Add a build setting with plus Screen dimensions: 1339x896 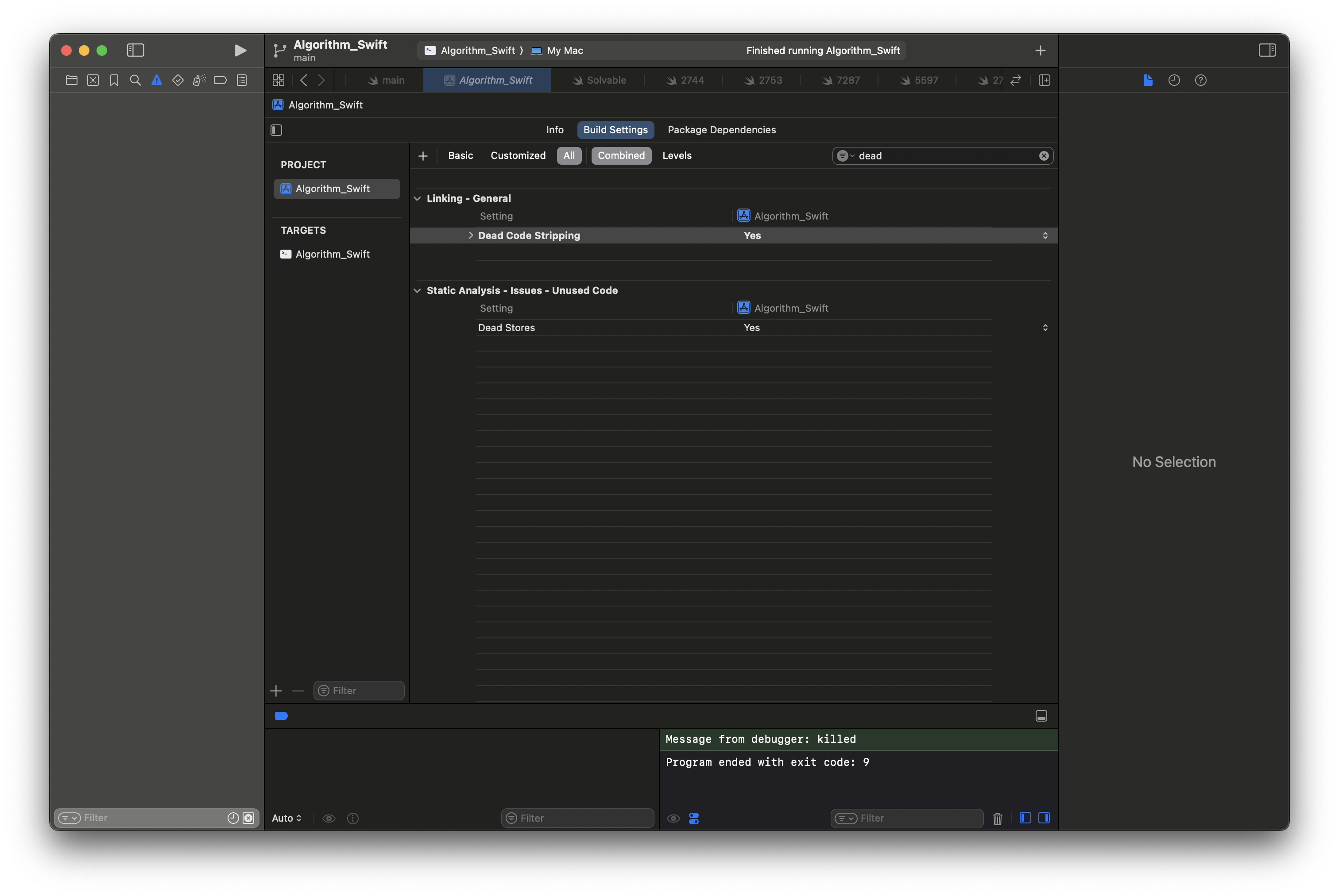[423, 156]
